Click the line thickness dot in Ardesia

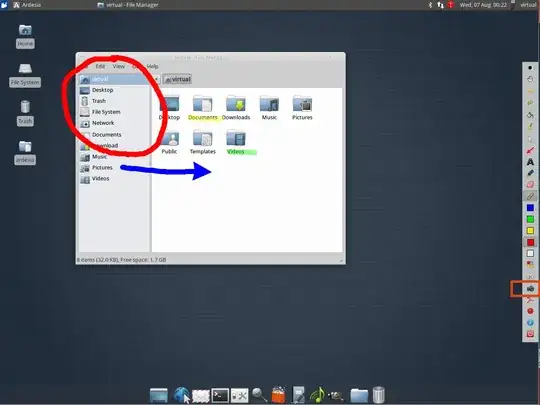tap(530, 68)
